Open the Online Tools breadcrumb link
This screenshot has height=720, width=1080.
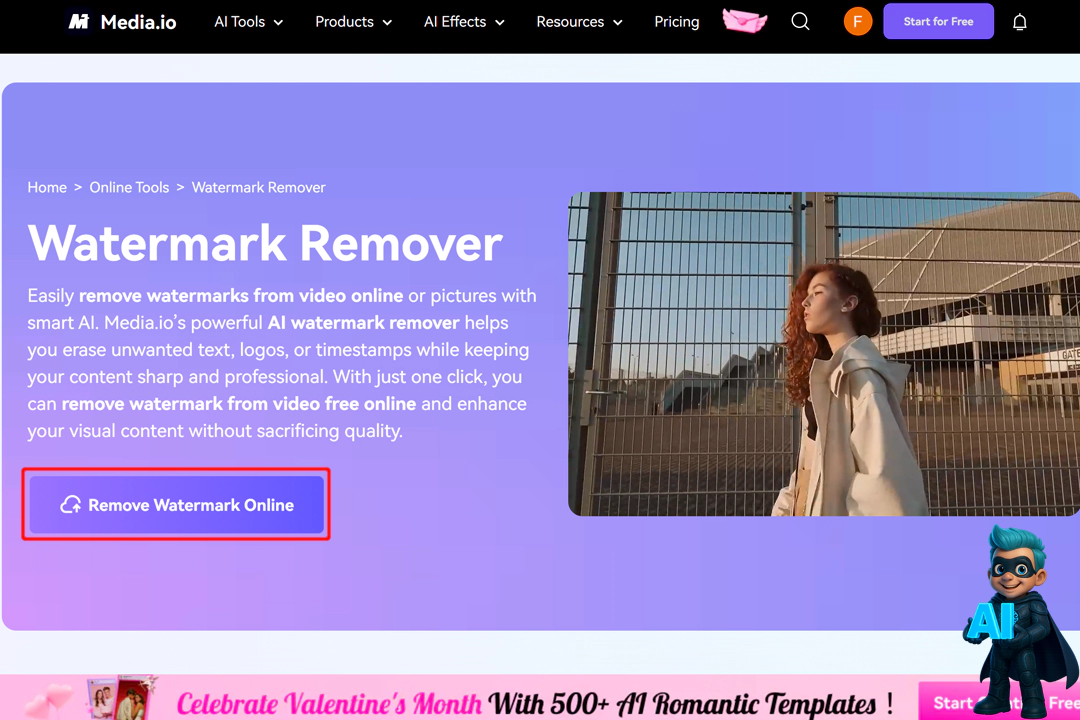pos(129,187)
